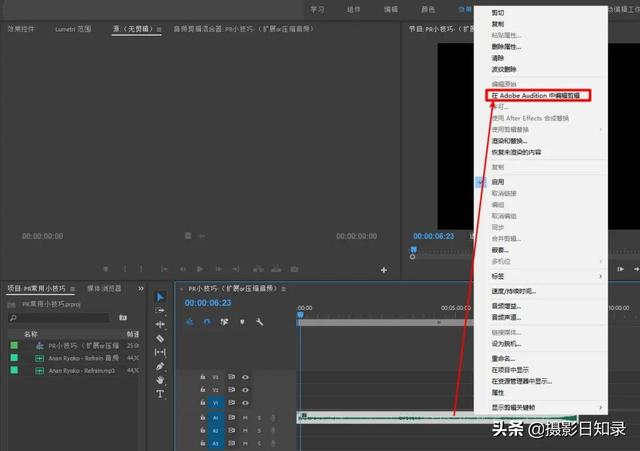Switch to the Hand tool
The width and height of the screenshot is (640, 451).
(160, 380)
